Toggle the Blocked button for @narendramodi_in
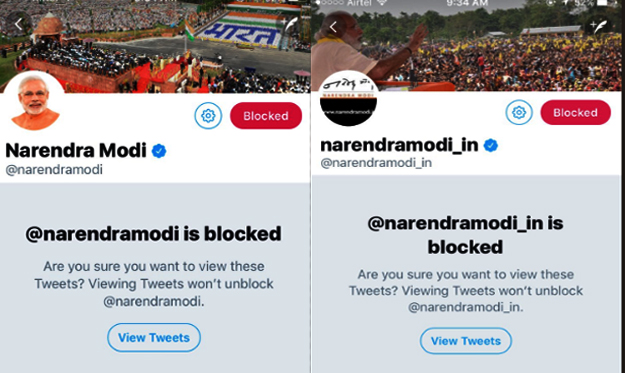Image resolution: width=625 pixels, height=373 pixels. coord(576,112)
